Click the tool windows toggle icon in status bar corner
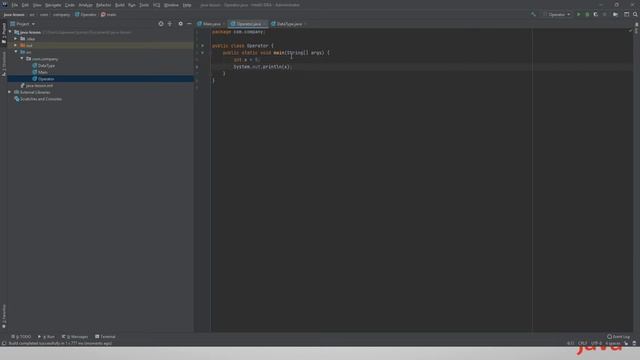 [x=4, y=343]
